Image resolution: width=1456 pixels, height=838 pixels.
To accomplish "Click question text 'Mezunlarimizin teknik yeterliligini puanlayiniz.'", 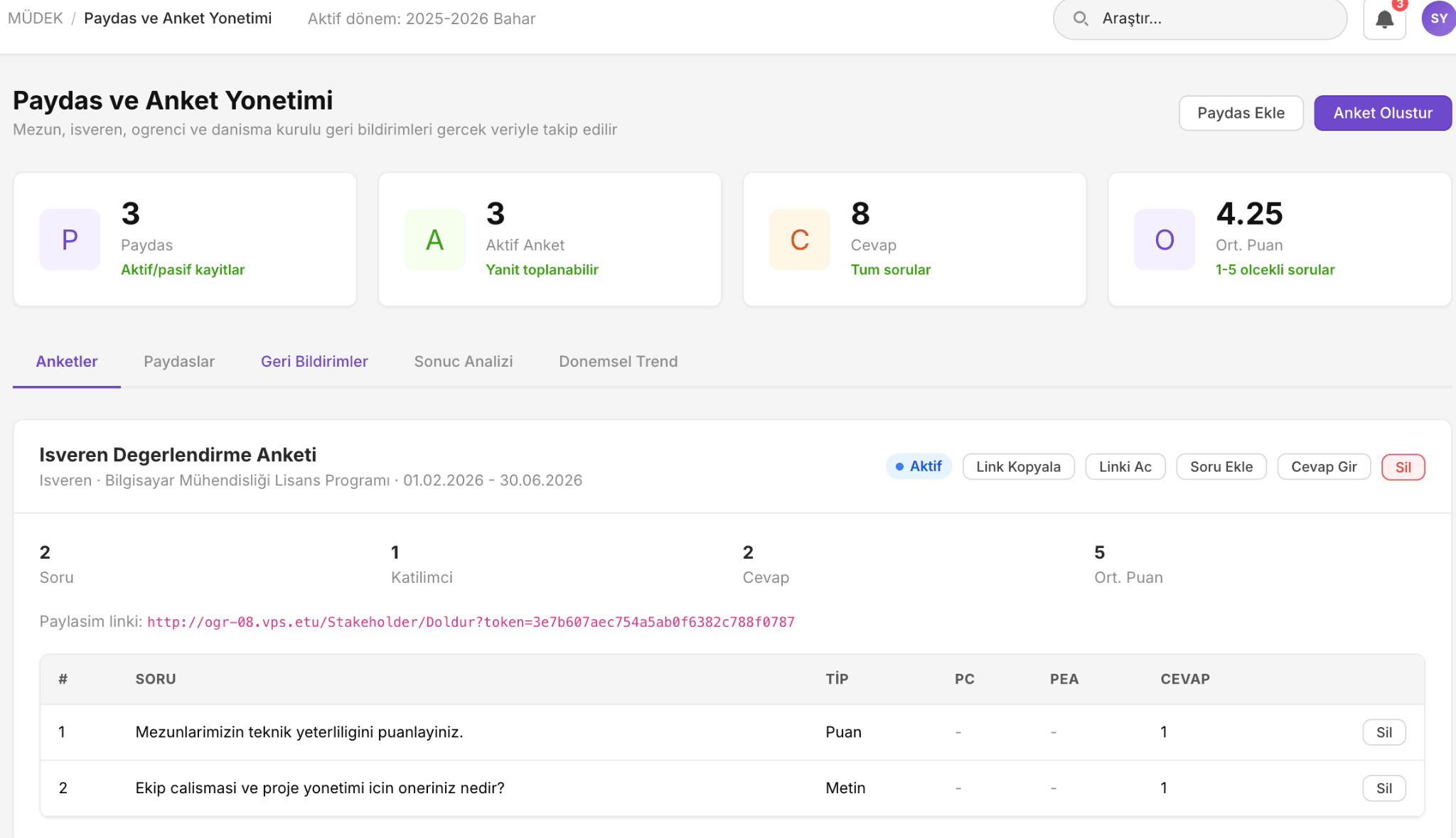I will click(299, 732).
